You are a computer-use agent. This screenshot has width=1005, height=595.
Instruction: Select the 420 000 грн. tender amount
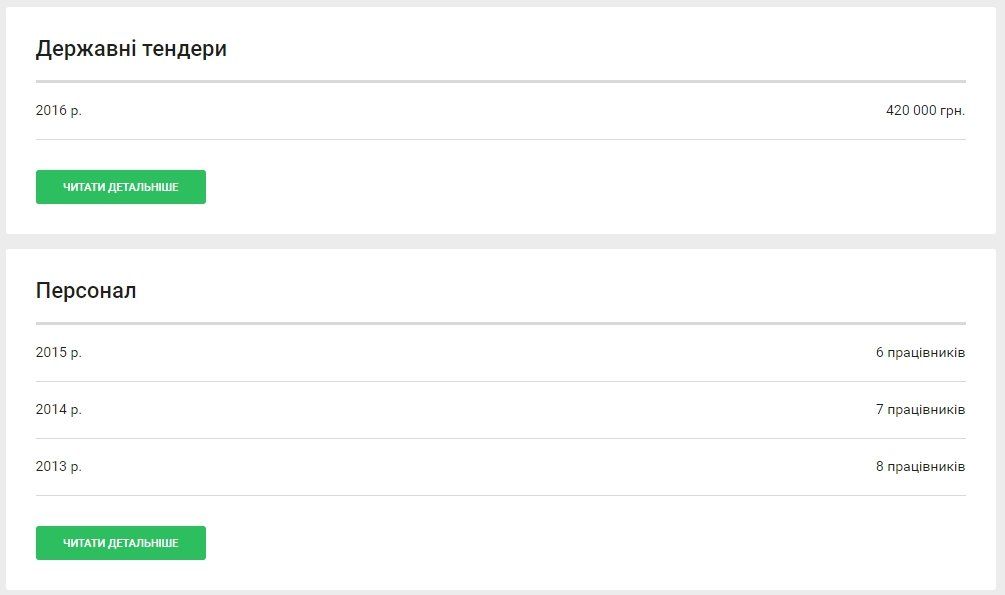[925, 110]
